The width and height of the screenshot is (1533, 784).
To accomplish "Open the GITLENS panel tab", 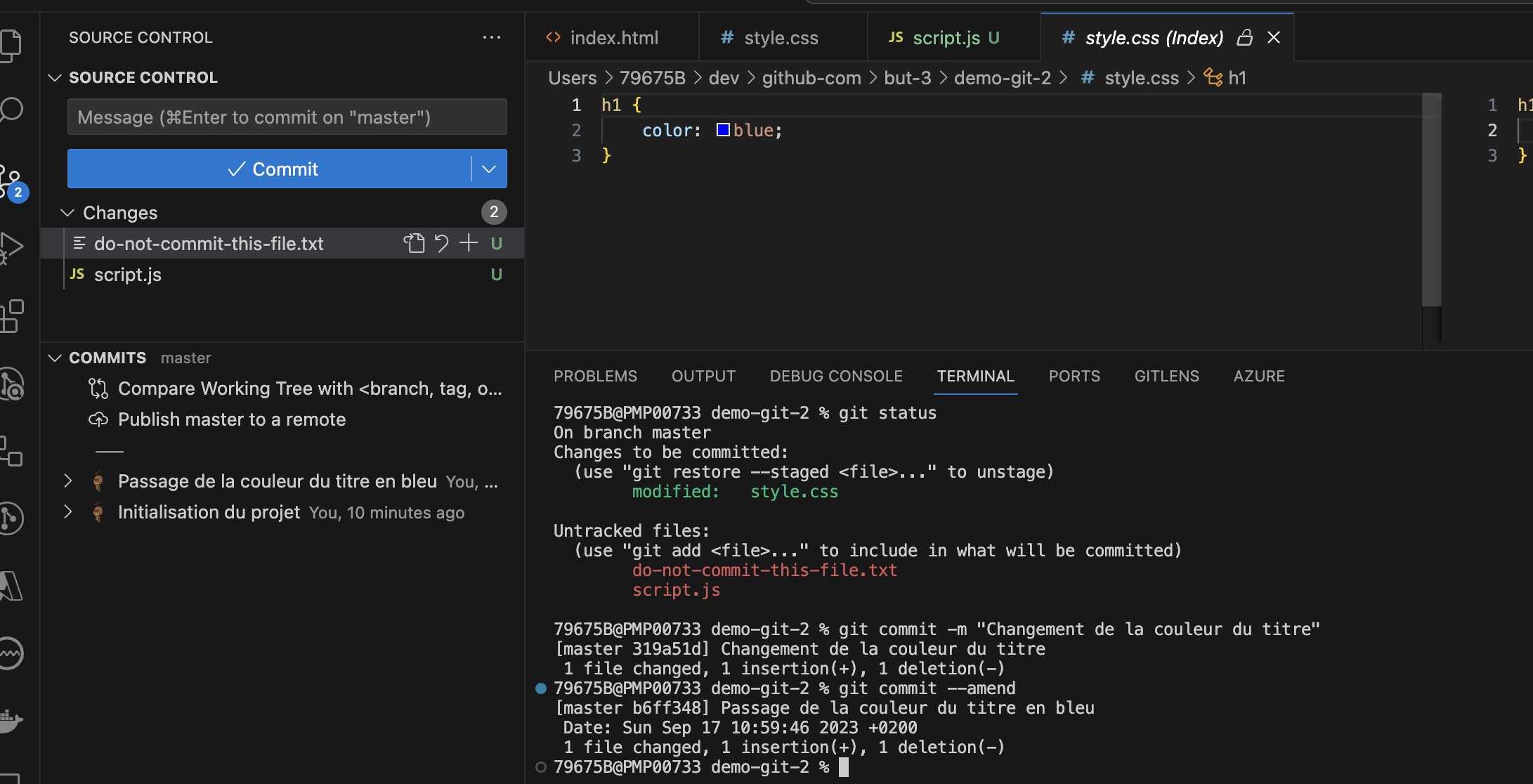I will pyautogui.click(x=1167, y=376).
